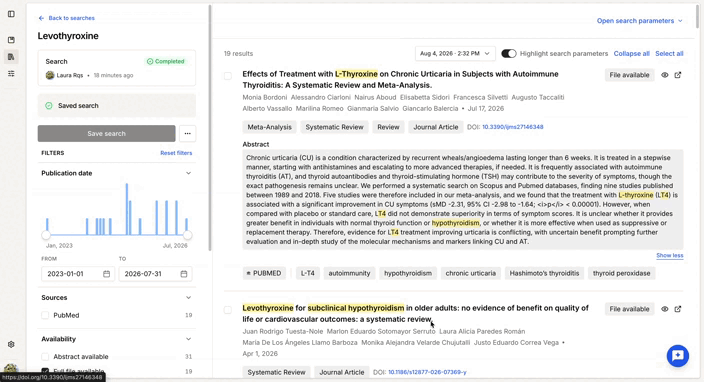704x382 pixels.
Task: Click File available badge for L-Thyroxine article
Action: click(629, 75)
